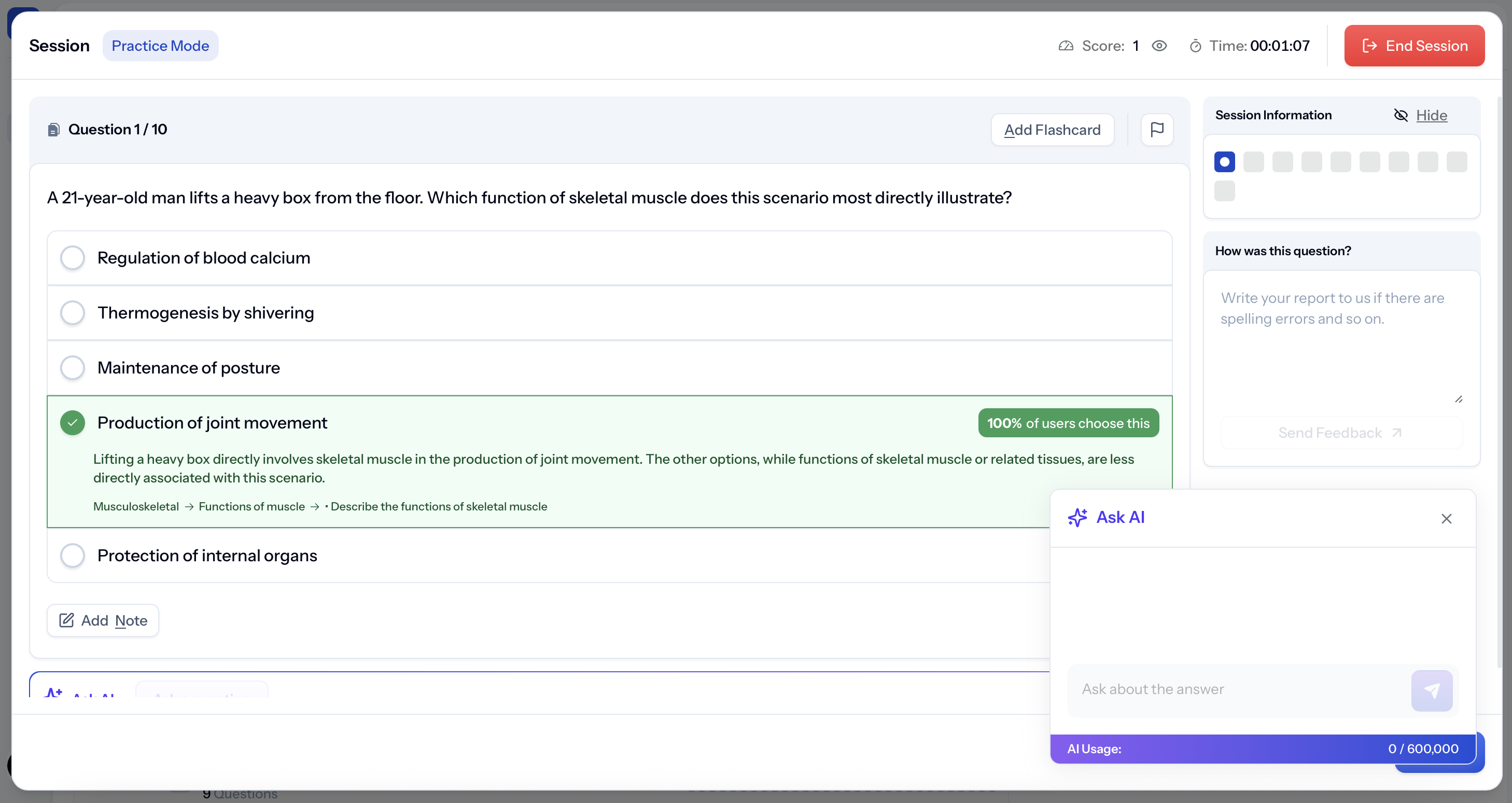1512x803 pixels.
Task: Click the flag question icon
Action: (1157, 129)
